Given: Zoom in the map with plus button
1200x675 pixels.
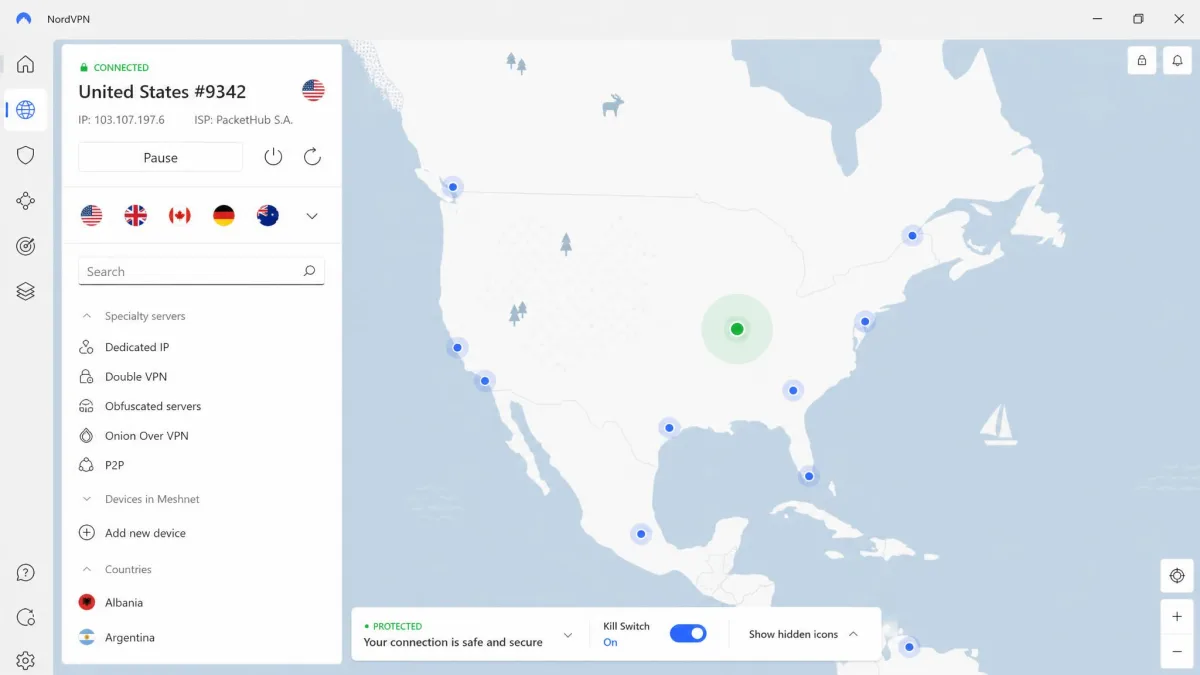Looking at the screenshot, I should 1177,617.
